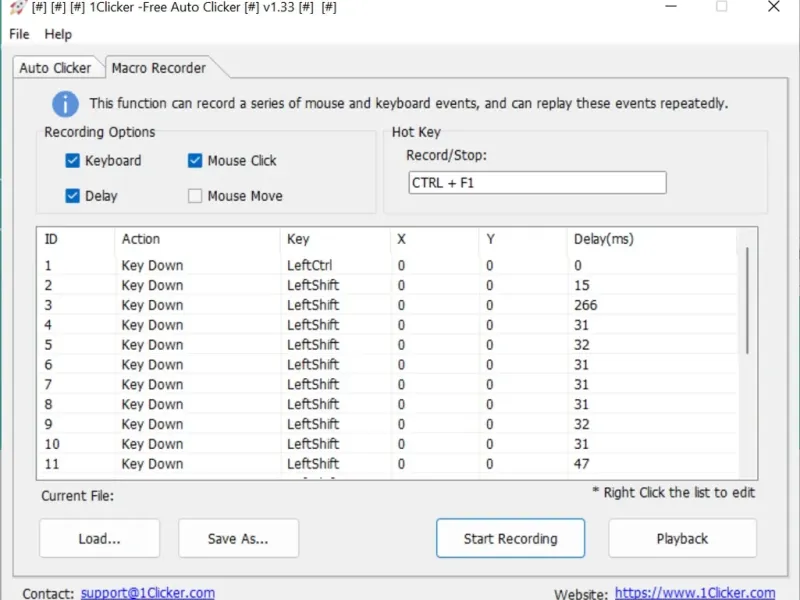
Task: Click the Playback button
Action: point(682,538)
